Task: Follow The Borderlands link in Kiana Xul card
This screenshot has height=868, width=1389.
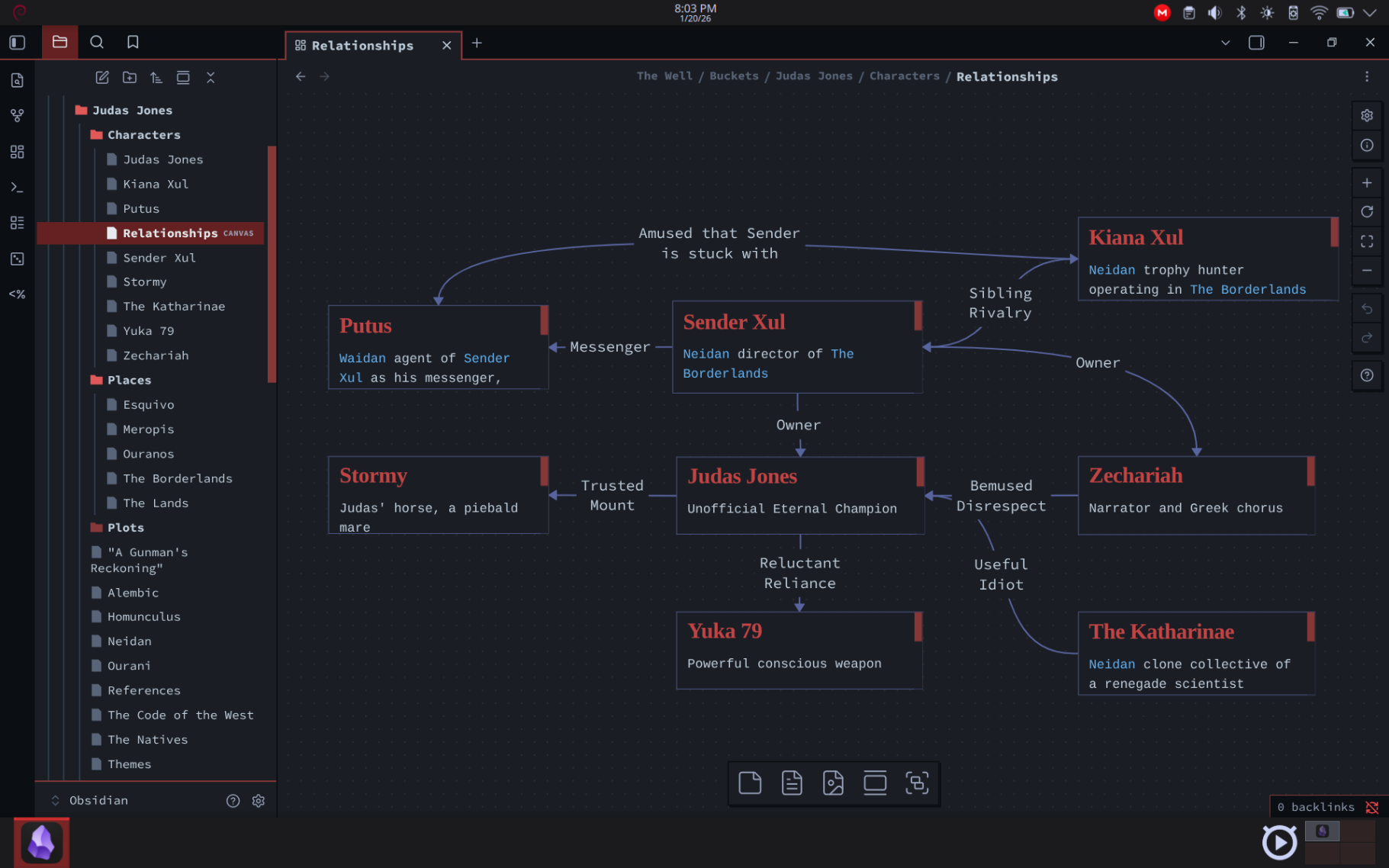Action: [1247, 290]
